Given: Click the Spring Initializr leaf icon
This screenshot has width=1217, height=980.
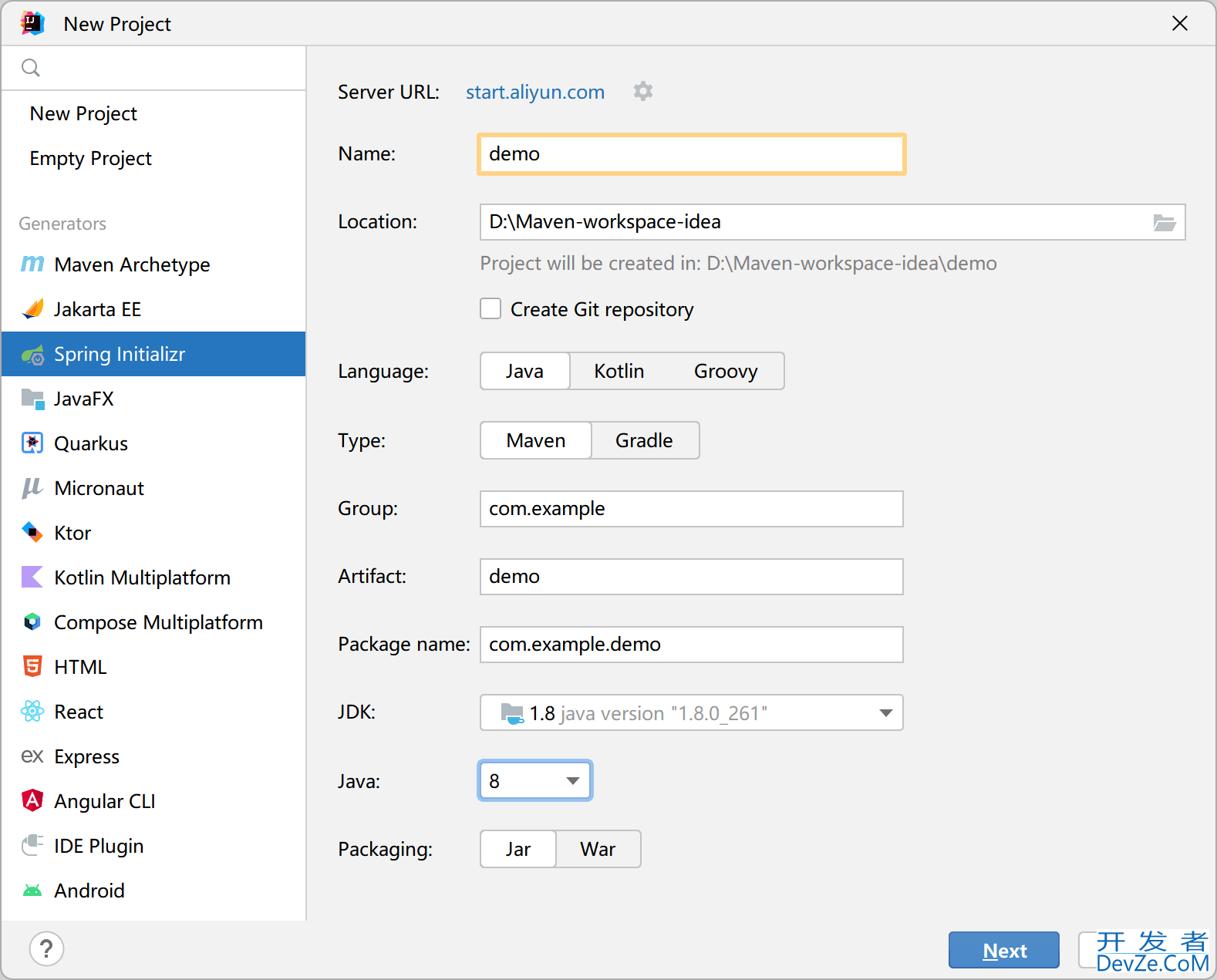Looking at the screenshot, I should click(x=32, y=355).
